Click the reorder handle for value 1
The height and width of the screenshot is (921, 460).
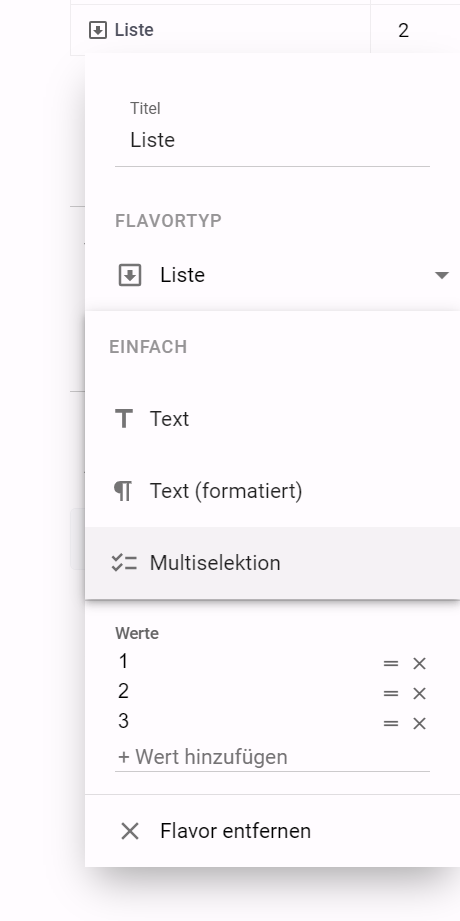pyautogui.click(x=391, y=664)
